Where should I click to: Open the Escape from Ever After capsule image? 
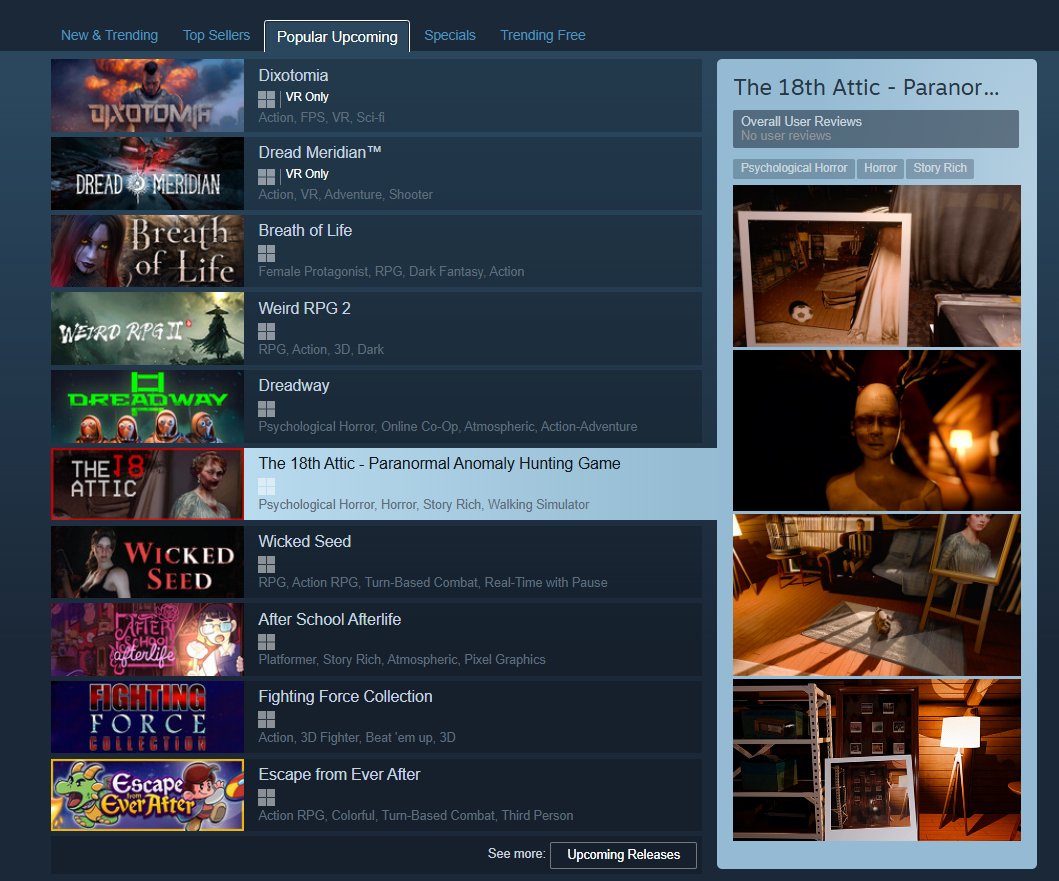click(147, 795)
